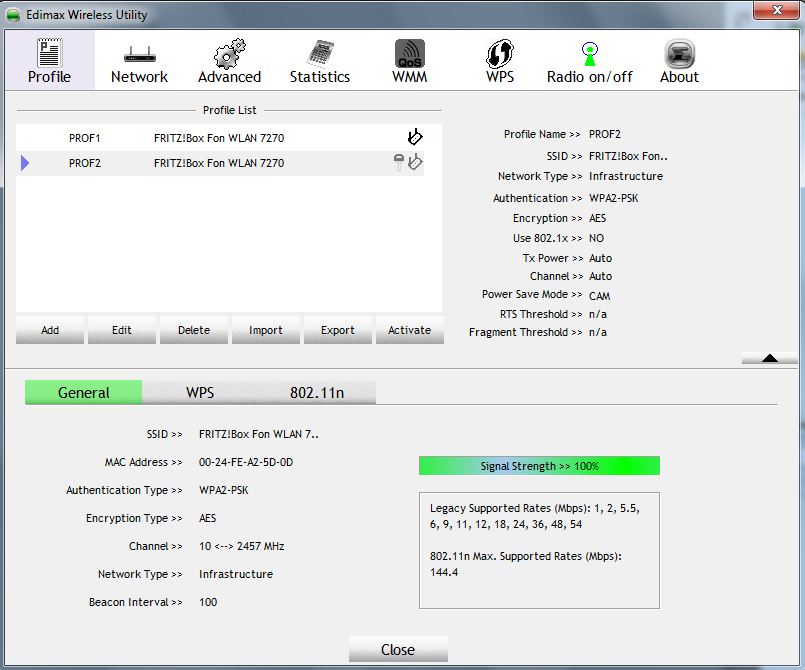Select the PROF2 row name

(x=85, y=163)
